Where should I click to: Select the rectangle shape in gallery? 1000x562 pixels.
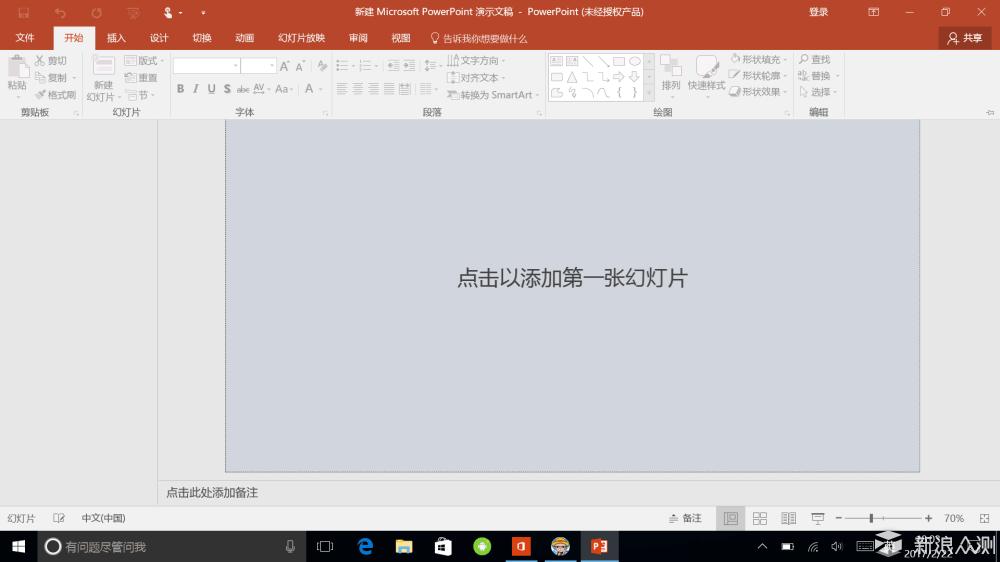point(619,61)
